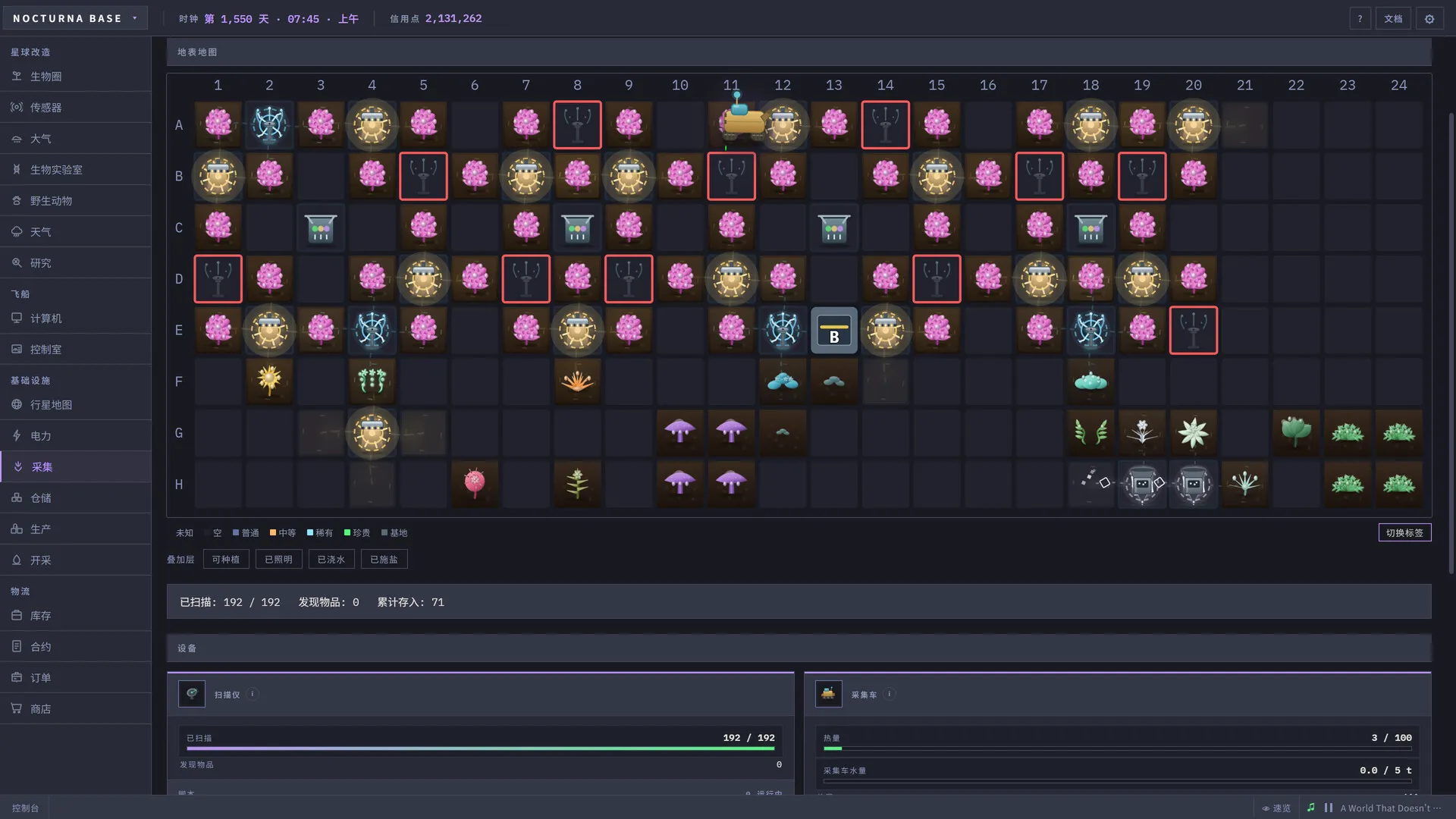
Task: Select 野生动物 sidebar entry
Action: point(76,201)
